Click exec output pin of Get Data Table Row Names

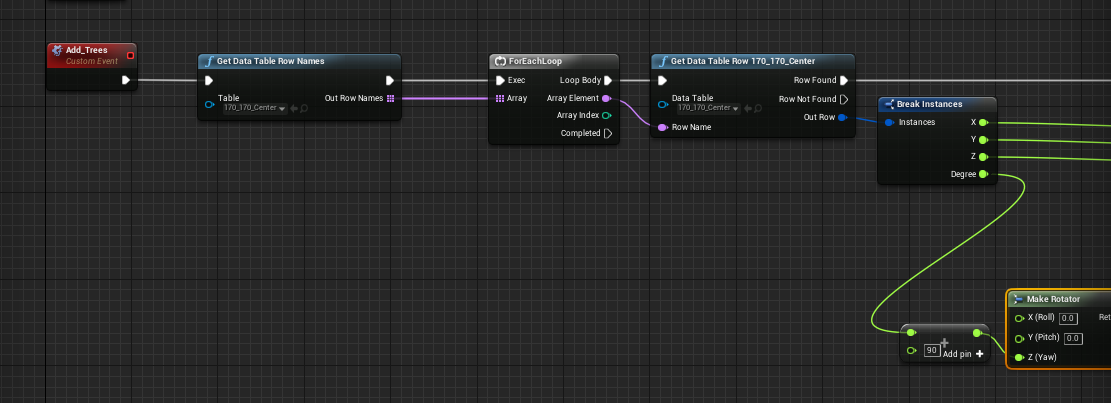[390, 80]
